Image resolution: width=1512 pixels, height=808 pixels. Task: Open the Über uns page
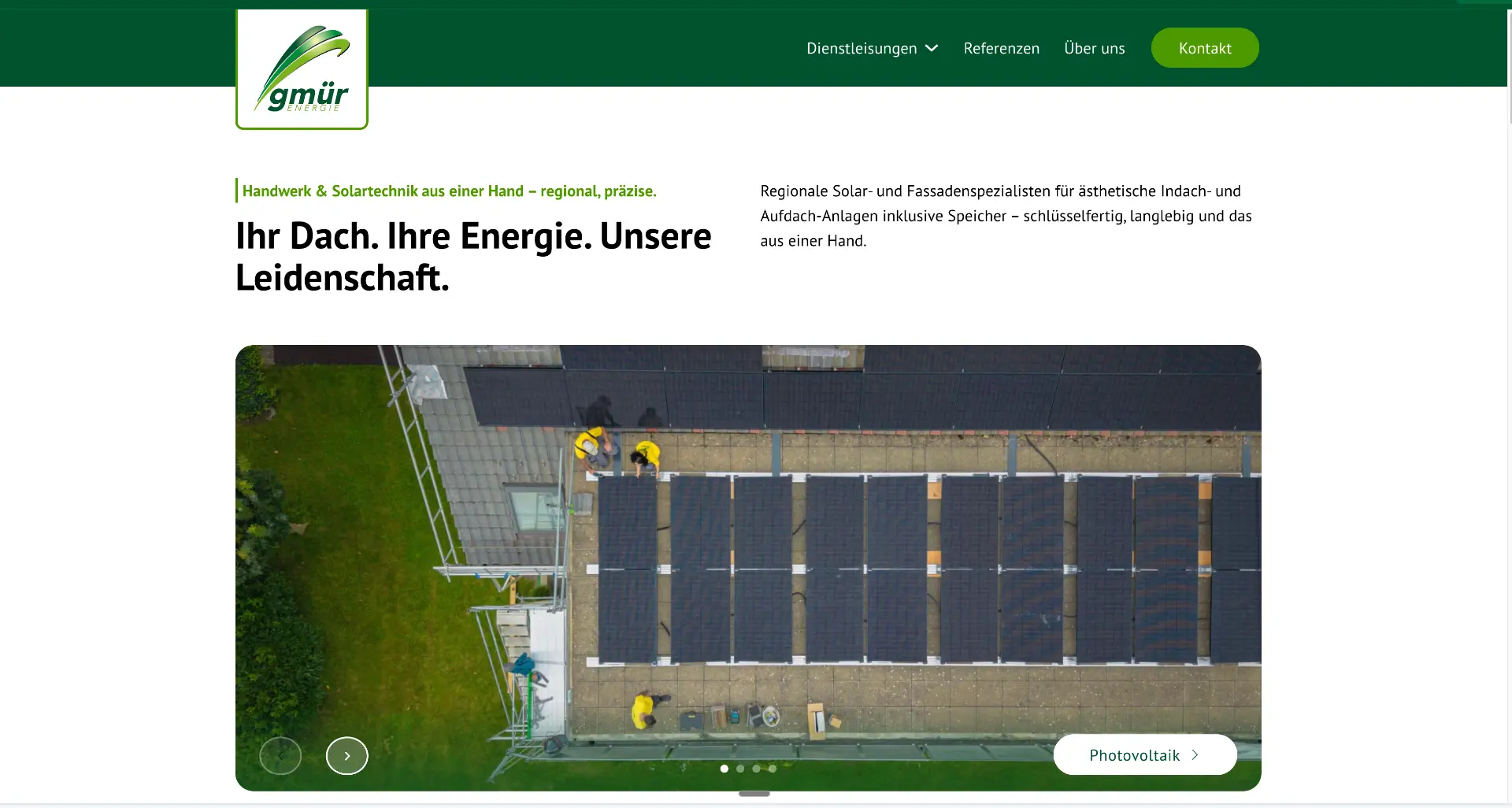click(x=1094, y=48)
